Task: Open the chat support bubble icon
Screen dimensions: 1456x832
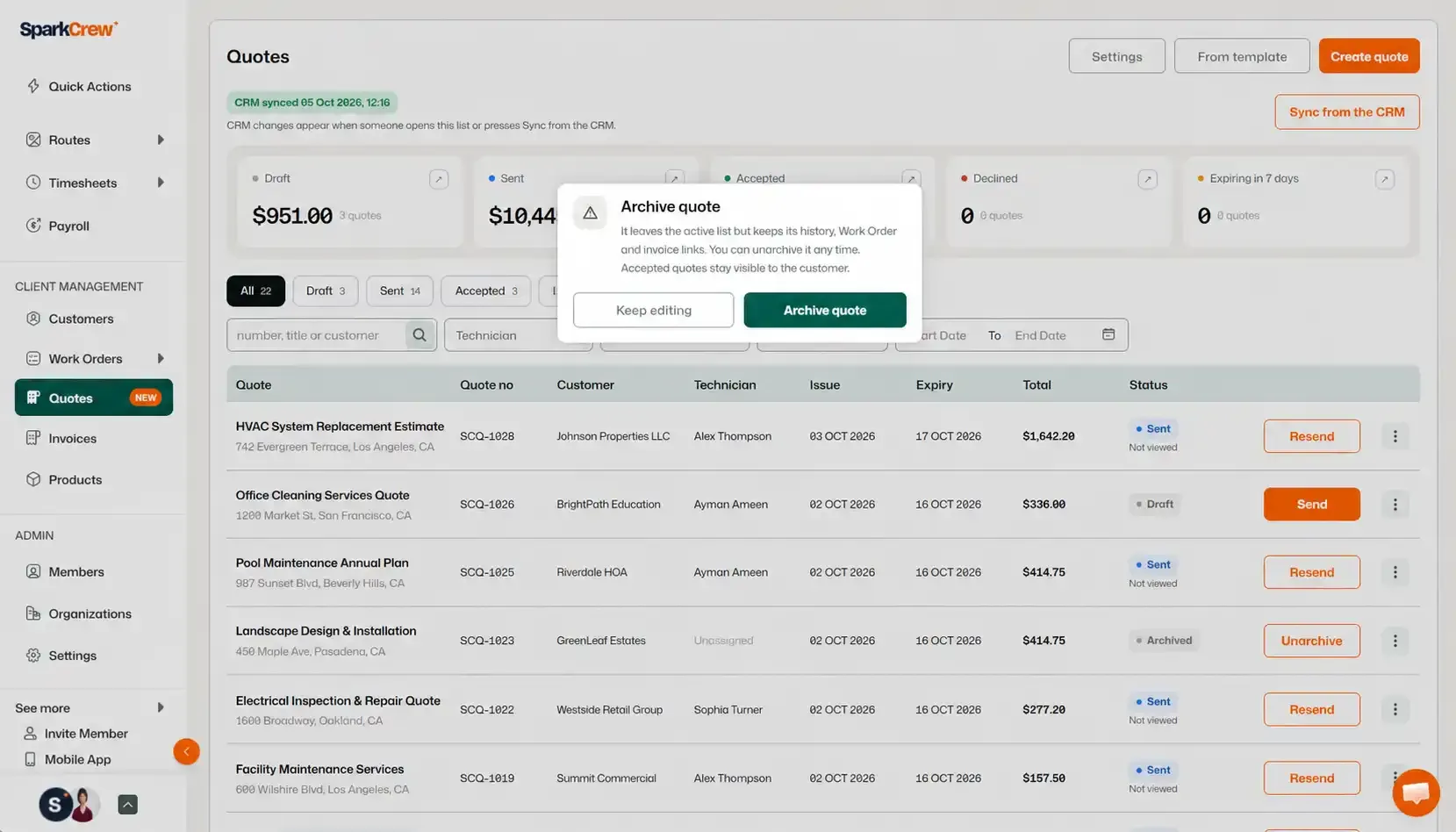Action: point(1415,793)
